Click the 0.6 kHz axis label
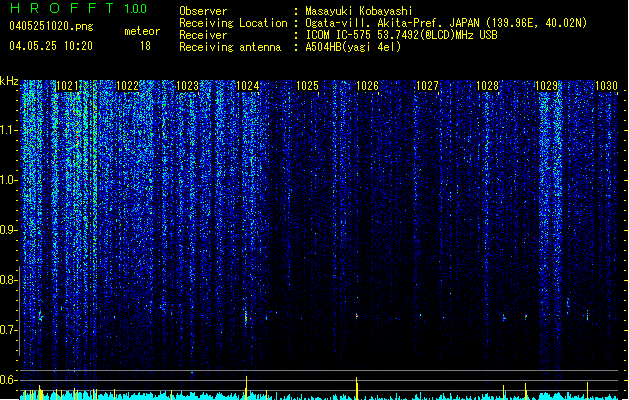 pyautogui.click(x=8, y=380)
